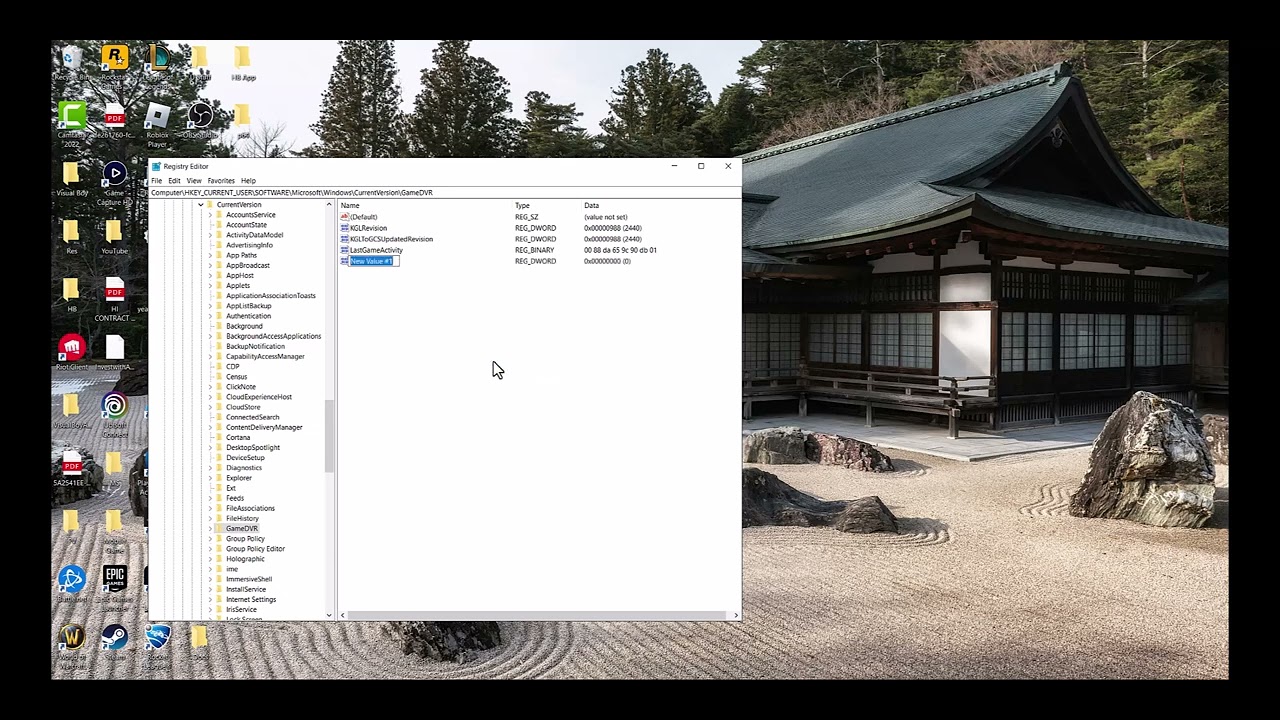Expand the AccountsService registry key

(210, 215)
